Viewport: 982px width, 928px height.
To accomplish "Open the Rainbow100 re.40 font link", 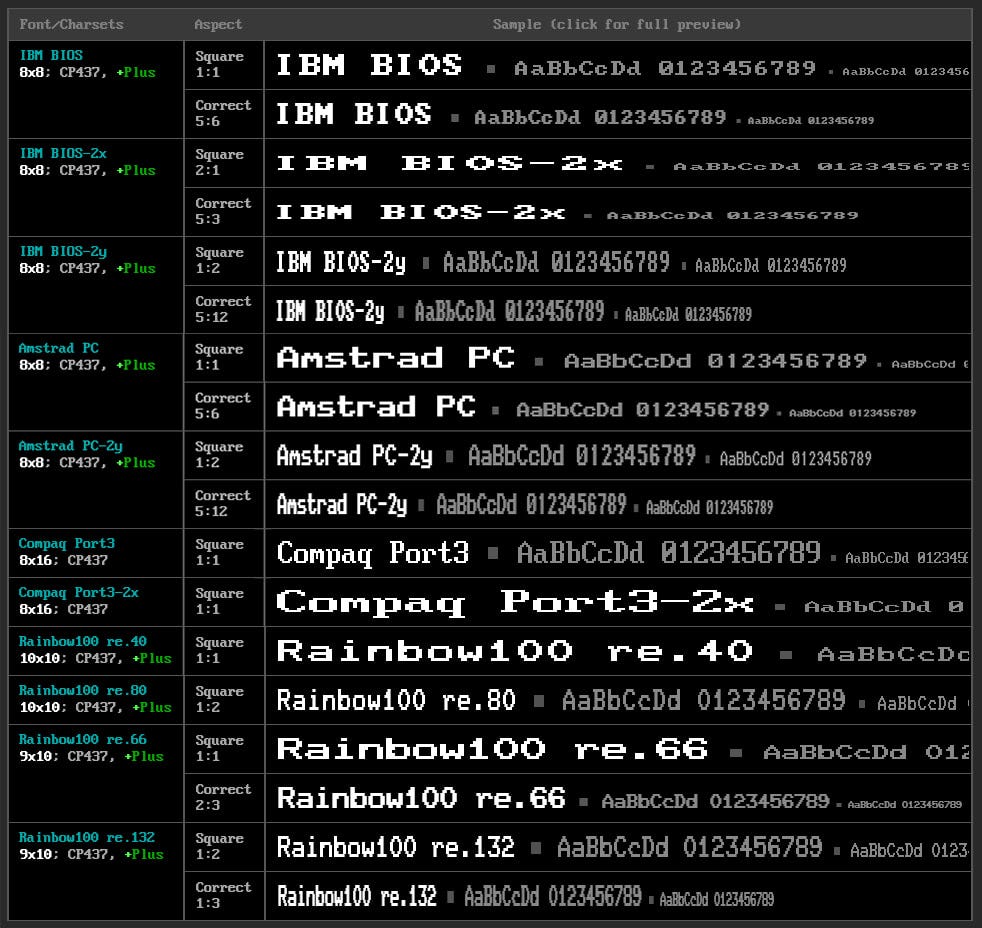I will [83, 641].
